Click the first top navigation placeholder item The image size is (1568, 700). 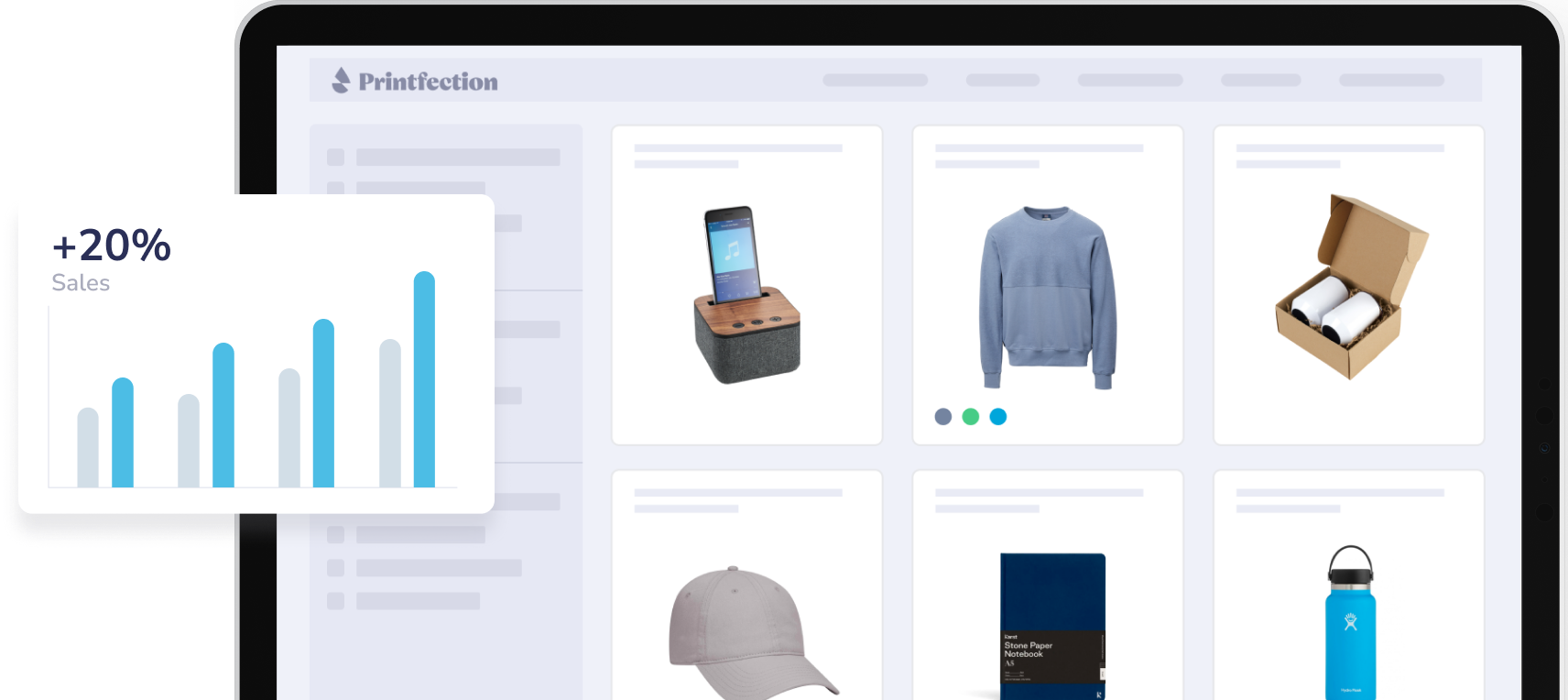[x=876, y=81]
